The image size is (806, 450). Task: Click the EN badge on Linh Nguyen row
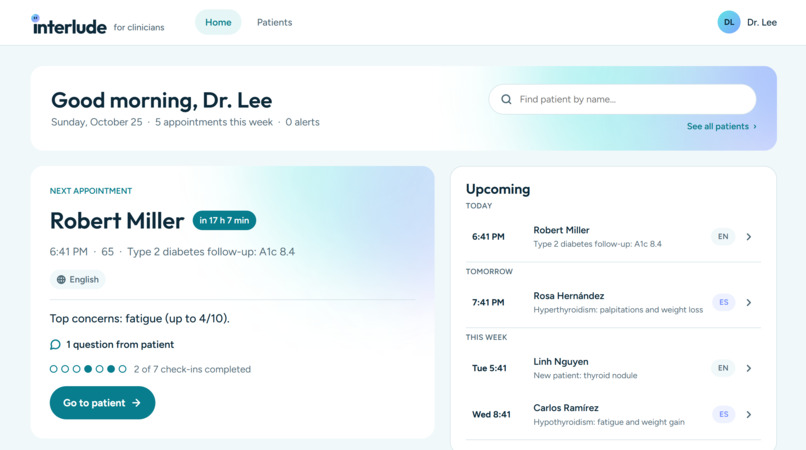[723, 368]
